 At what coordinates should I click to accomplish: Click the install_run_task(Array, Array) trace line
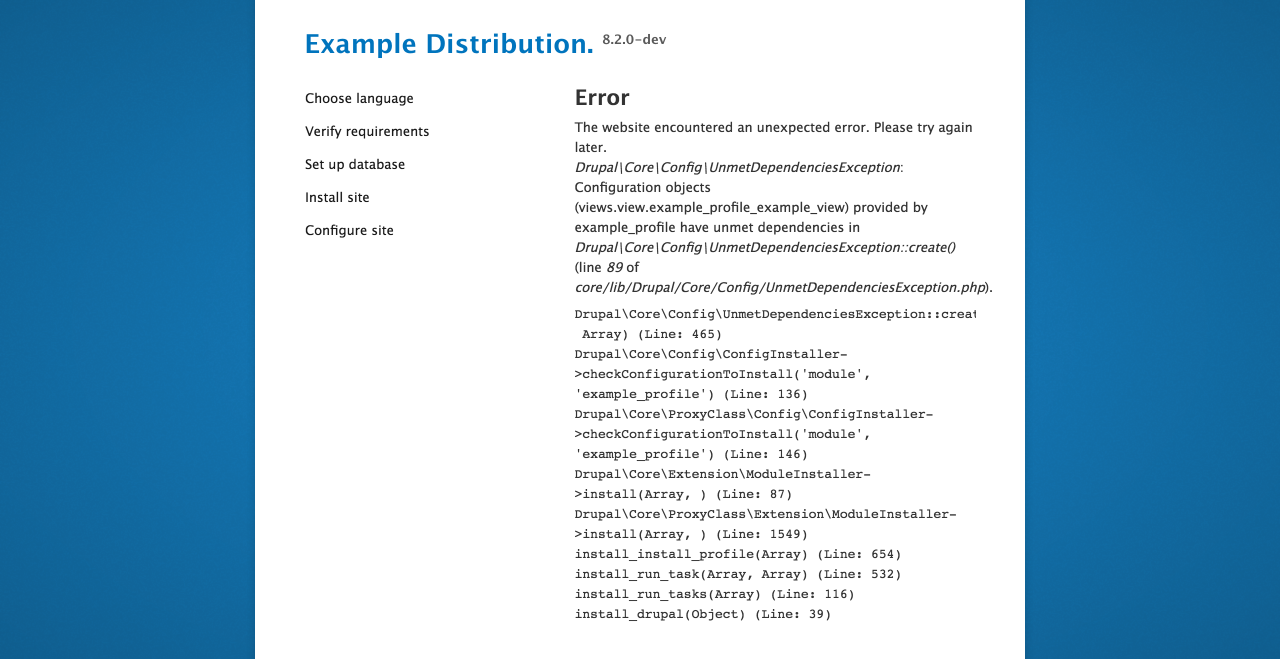click(738, 574)
